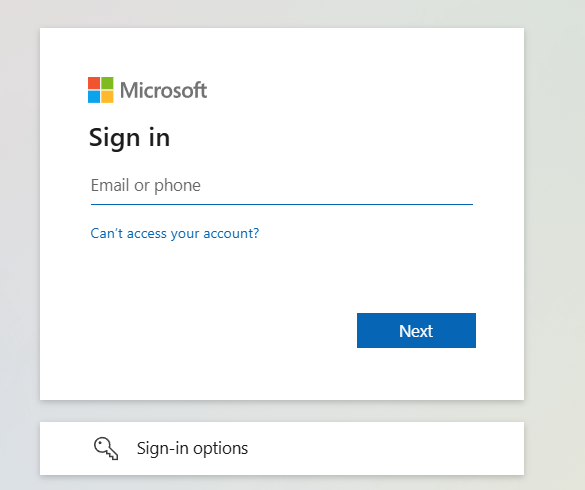Click the key icon beside Sign-in options
The height and width of the screenshot is (490, 585).
point(106,448)
